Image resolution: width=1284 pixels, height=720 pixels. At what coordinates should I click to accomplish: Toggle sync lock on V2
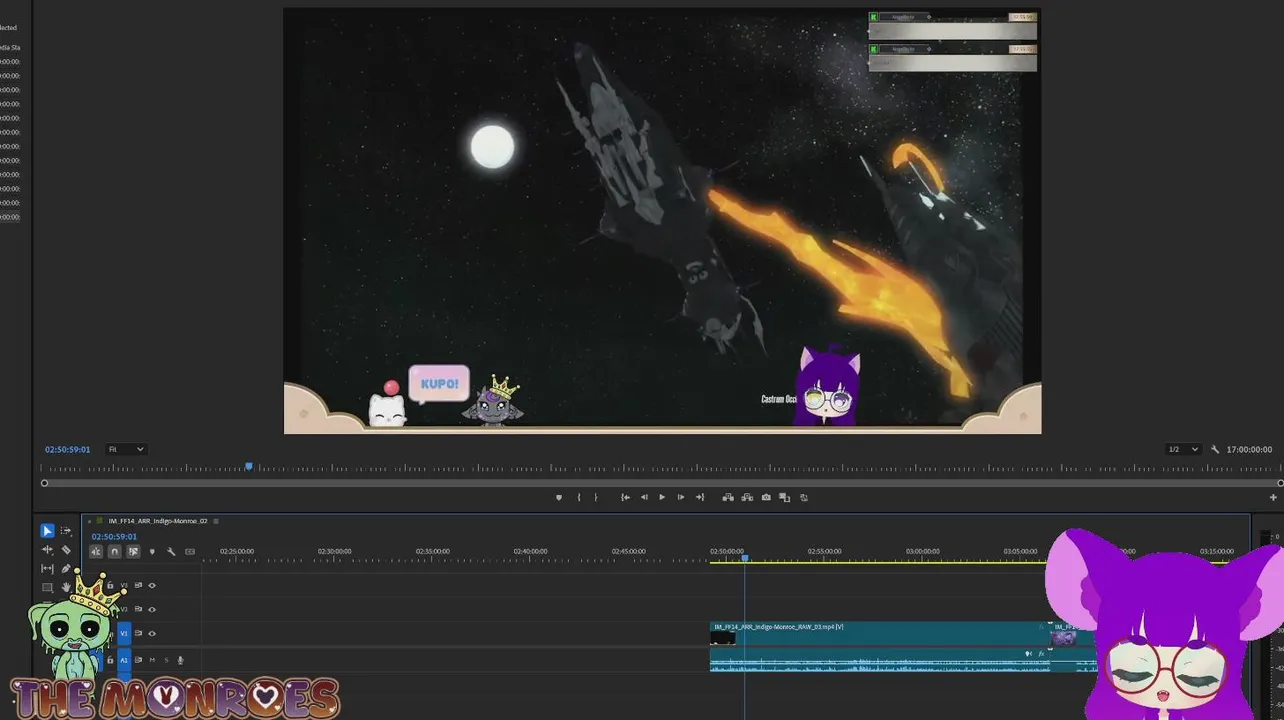(139, 609)
